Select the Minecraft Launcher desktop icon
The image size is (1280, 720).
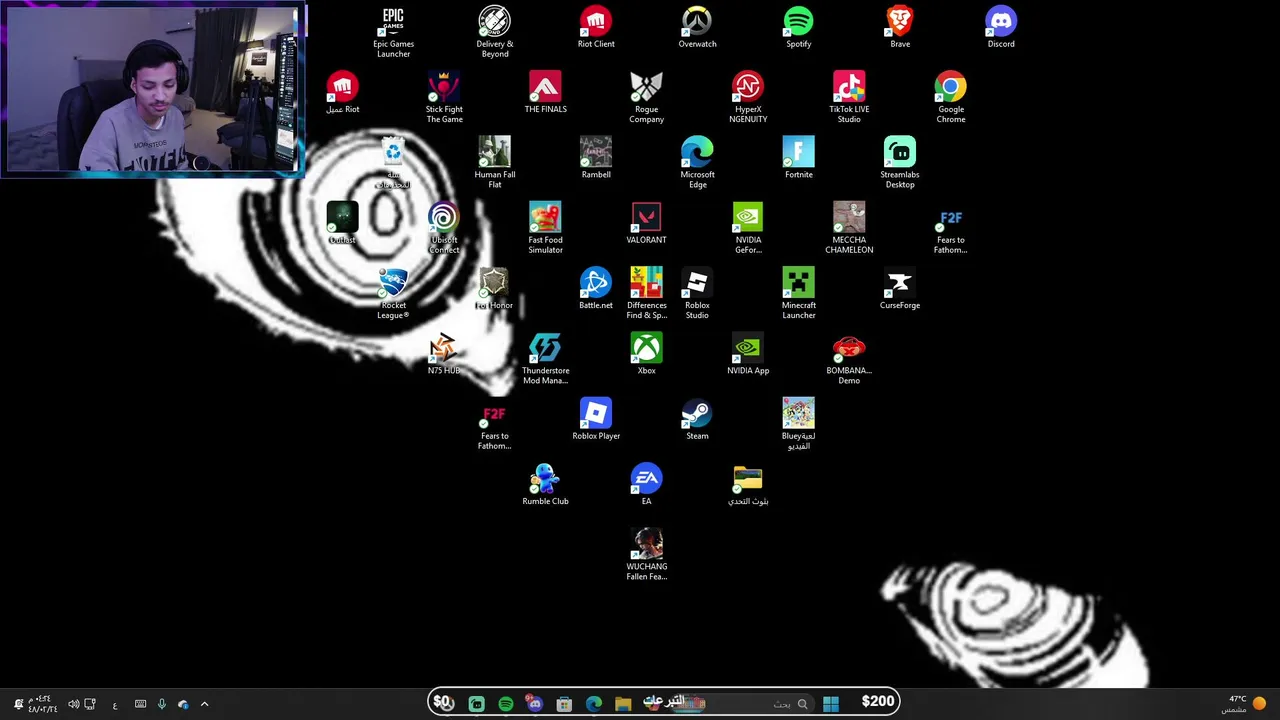(798, 293)
